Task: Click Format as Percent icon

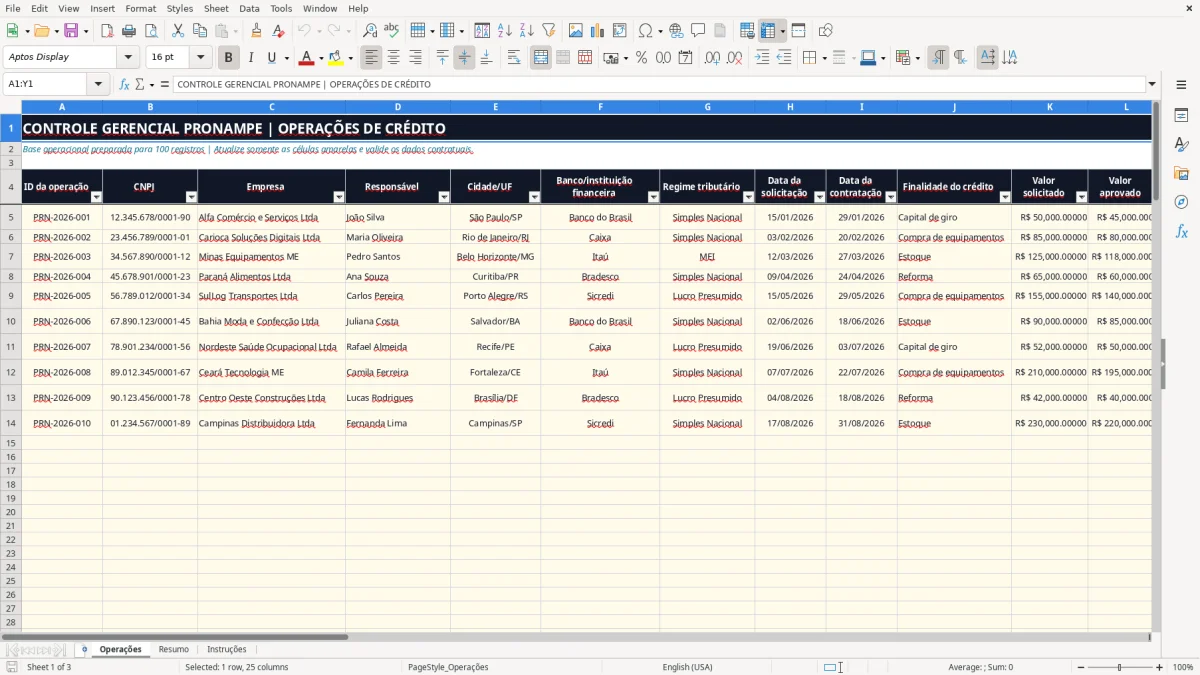Action: [x=641, y=58]
